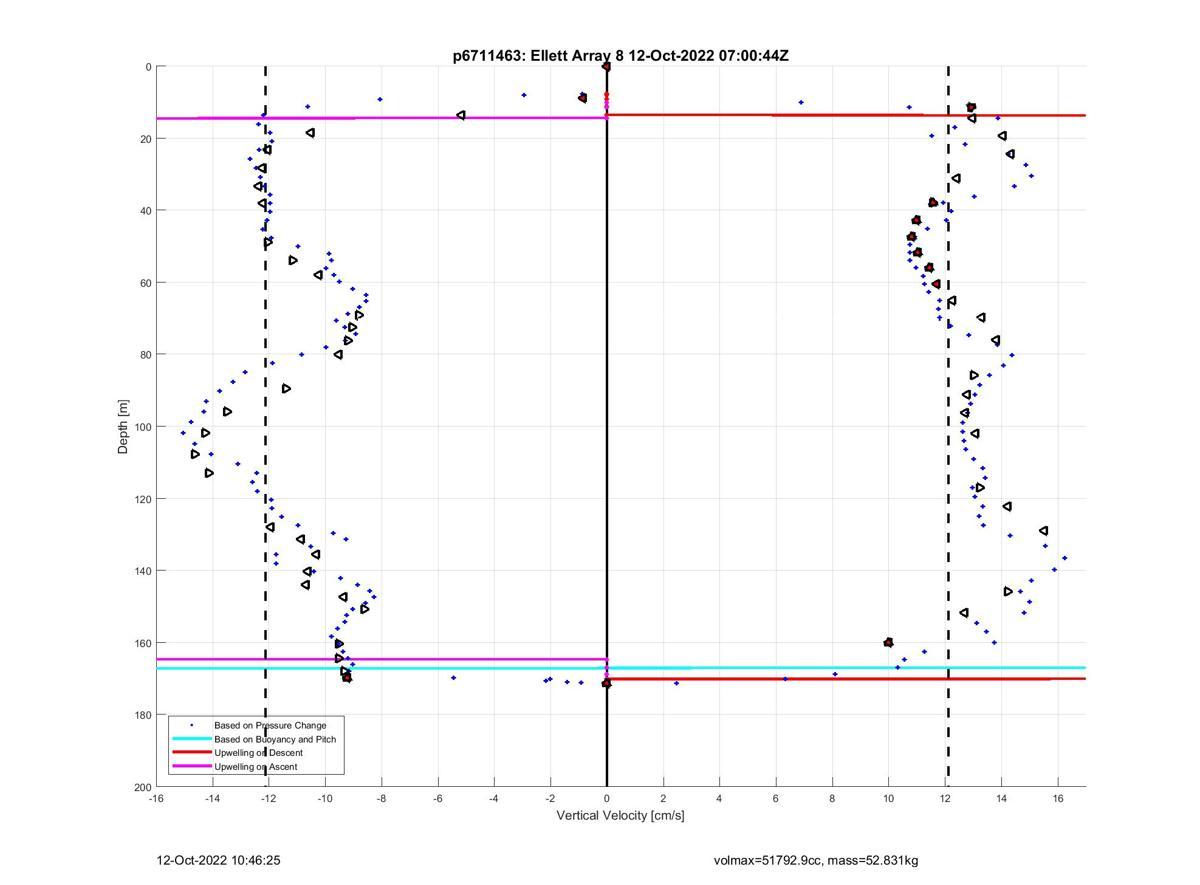The image size is (1200, 885).
Task: Click legend entry 'Upwelling on Descent'
Action: coord(258,753)
